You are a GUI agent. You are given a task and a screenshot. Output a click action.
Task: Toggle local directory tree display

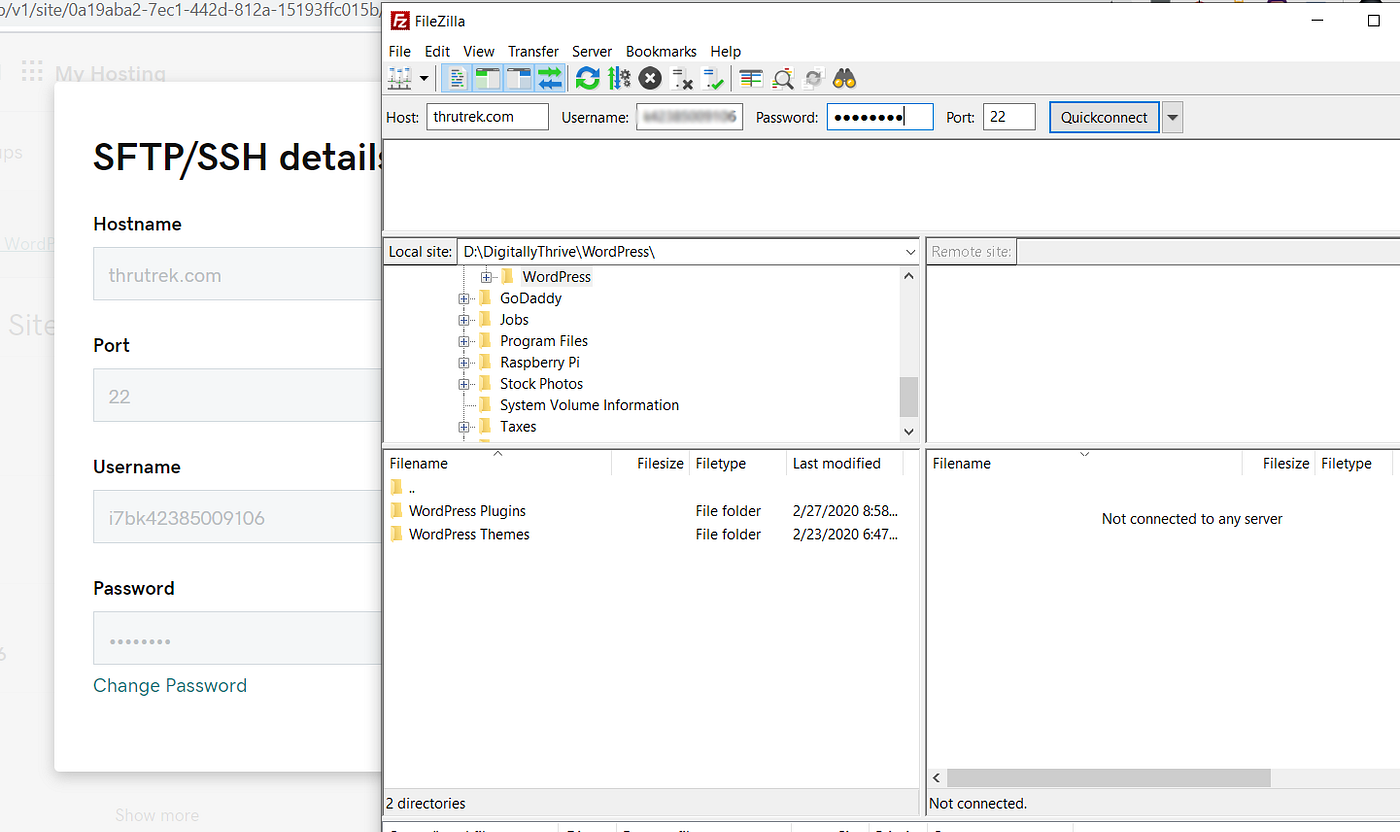tap(488, 78)
